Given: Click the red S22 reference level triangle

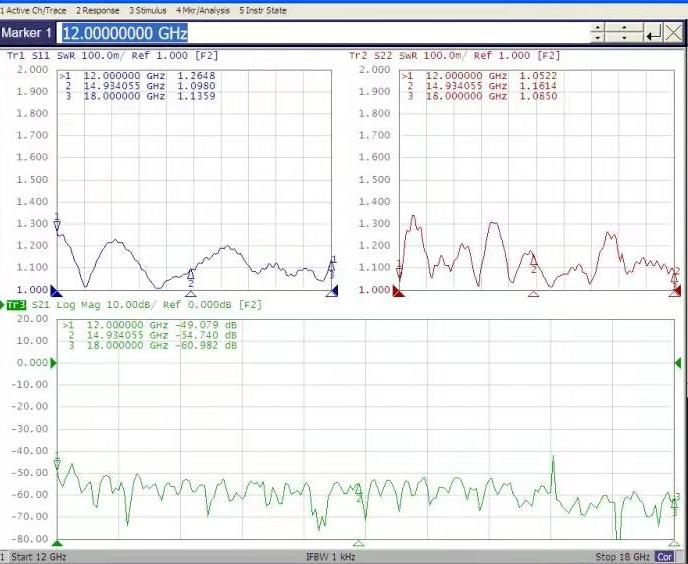Looking at the screenshot, I should pyautogui.click(x=398, y=291).
